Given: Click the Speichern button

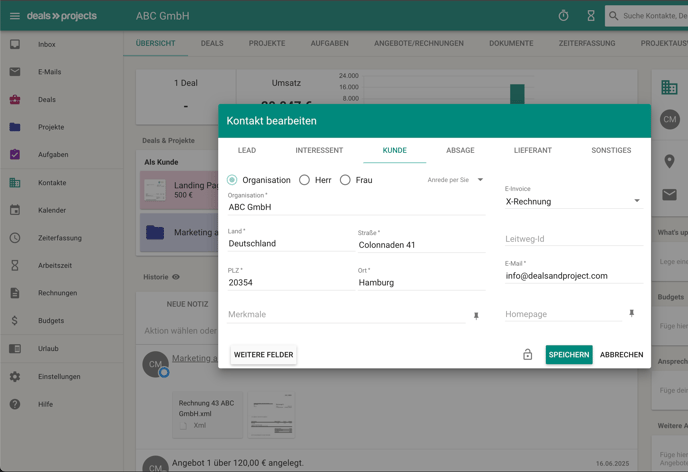Looking at the screenshot, I should (569, 354).
